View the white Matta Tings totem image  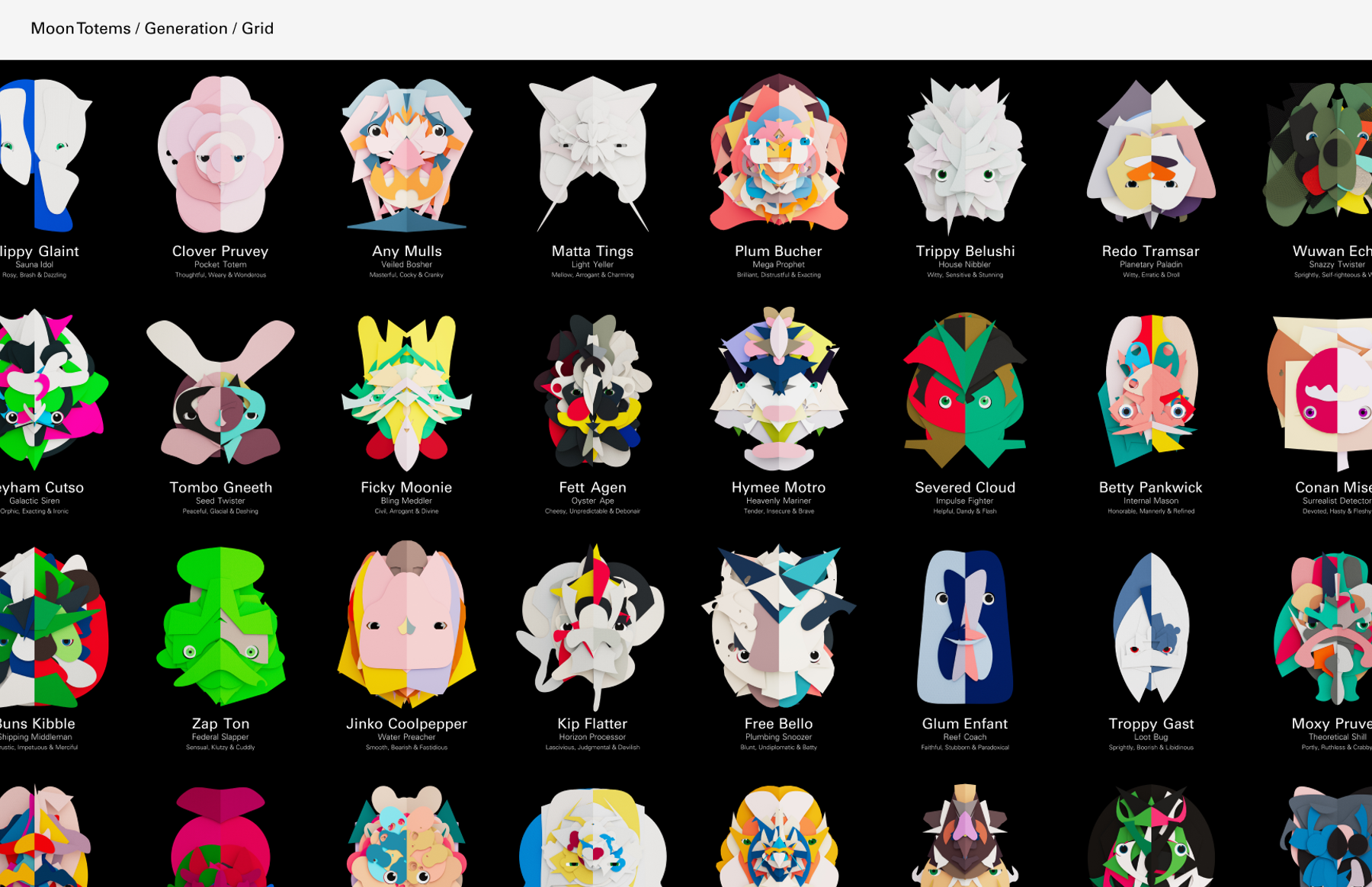click(593, 154)
